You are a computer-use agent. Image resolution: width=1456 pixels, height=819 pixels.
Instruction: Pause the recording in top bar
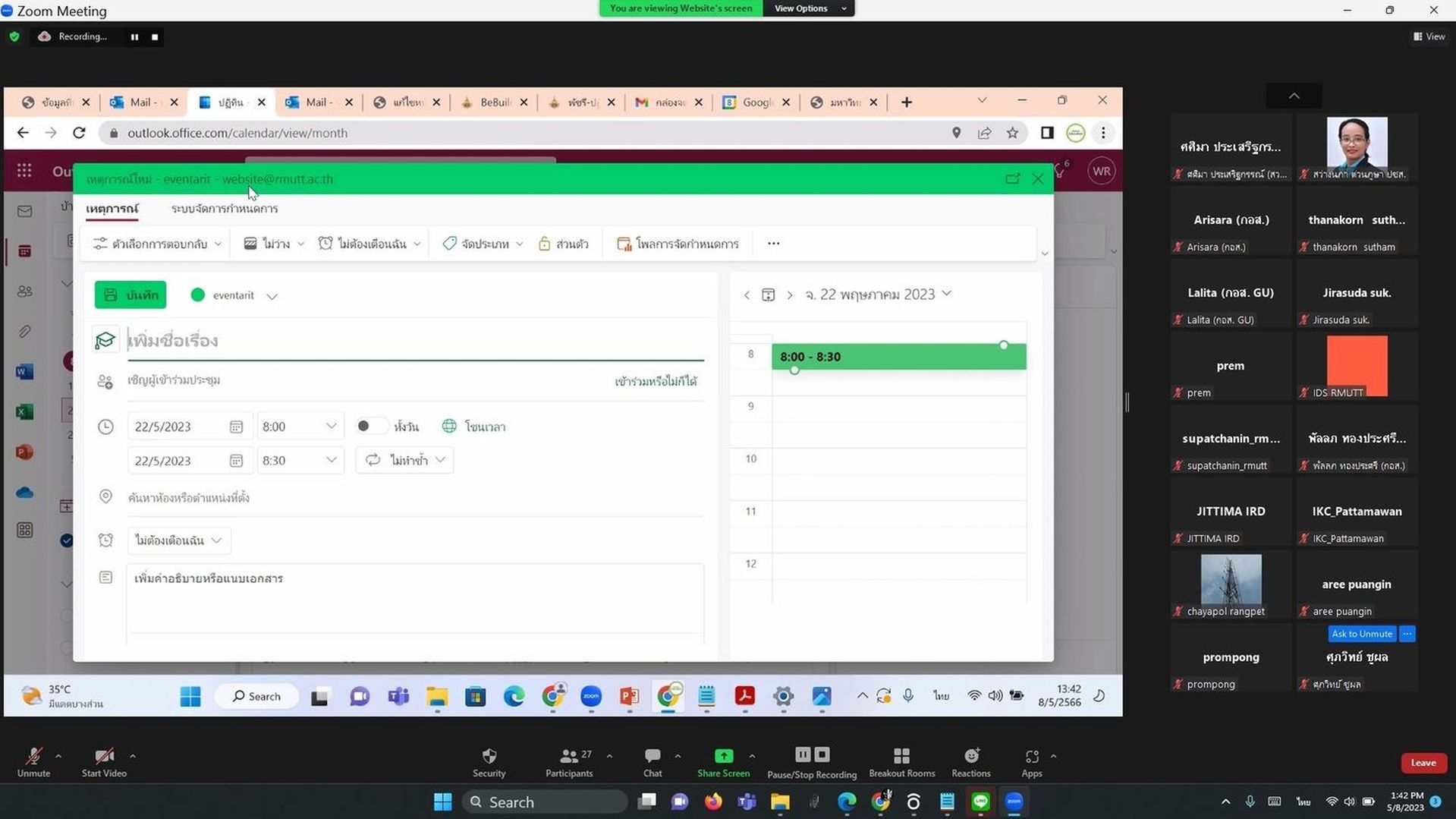134,36
